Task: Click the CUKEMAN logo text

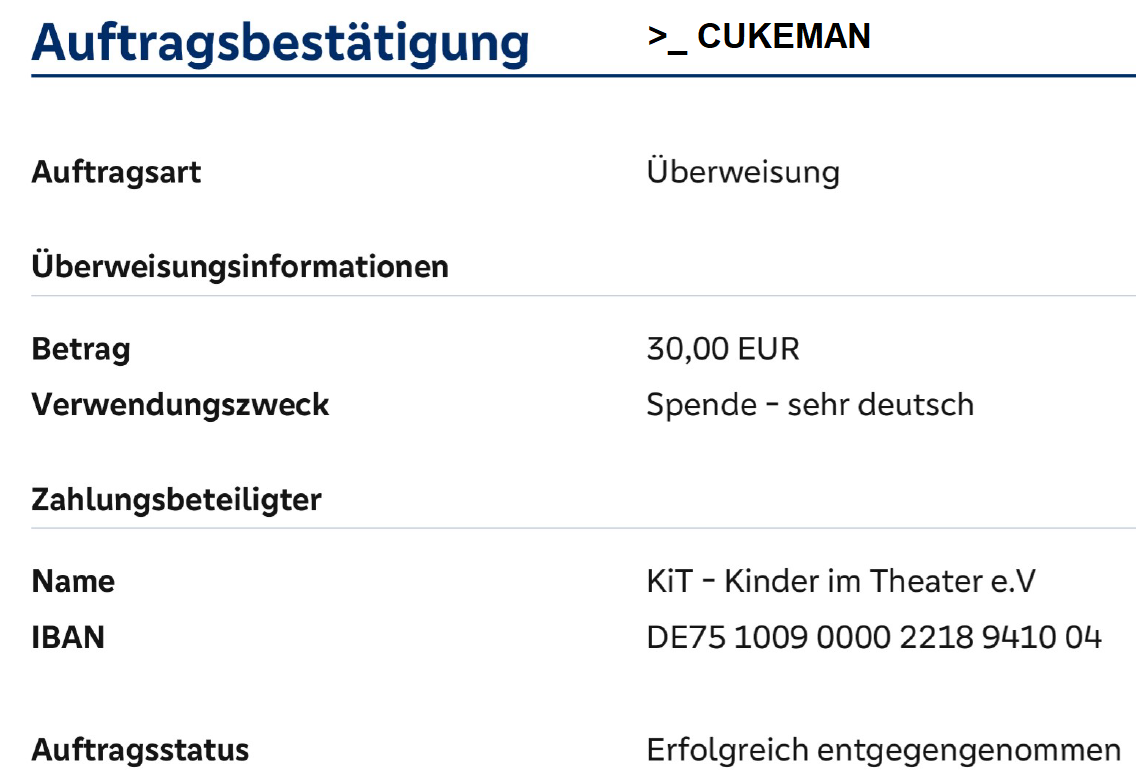Action: pos(783,36)
